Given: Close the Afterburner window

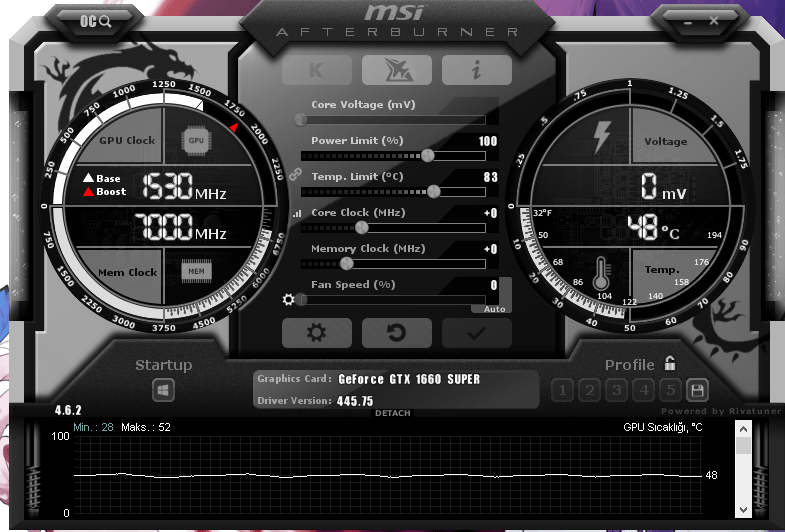Looking at the screenshot, I should [x=714, y=21].
